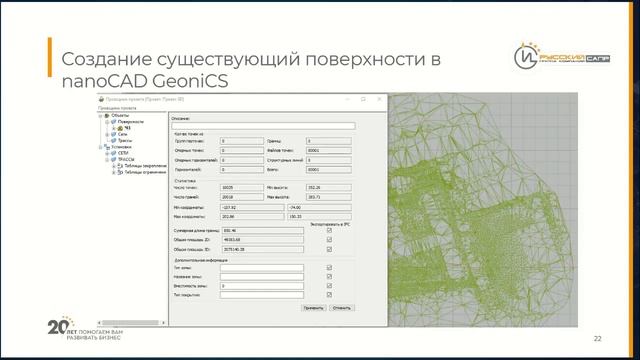Toggle export checkbox for Название зоны

[x=329, y=277]
